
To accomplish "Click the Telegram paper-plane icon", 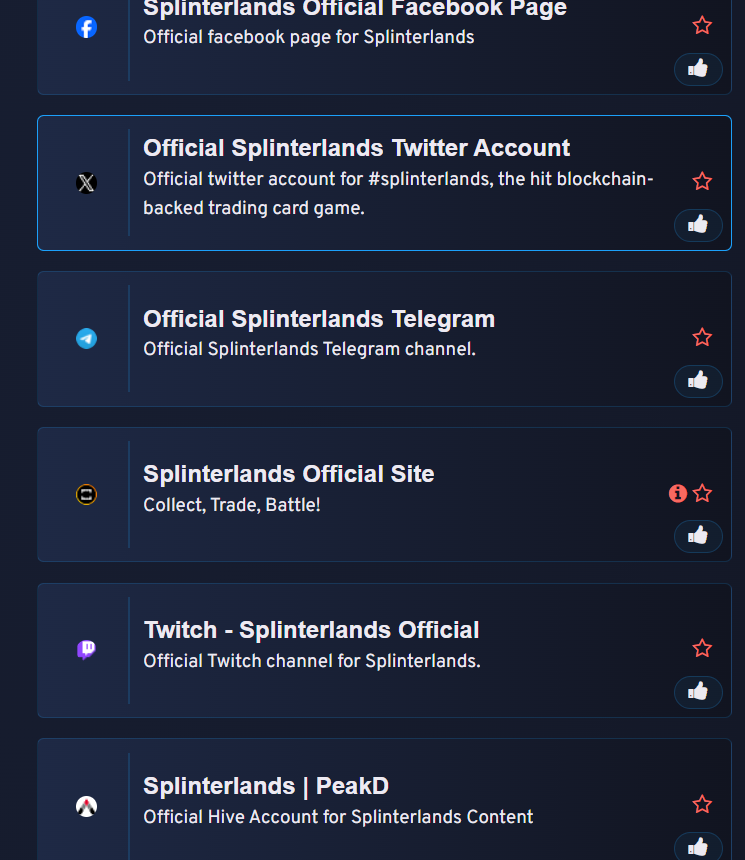I will (x=86, y=338).
